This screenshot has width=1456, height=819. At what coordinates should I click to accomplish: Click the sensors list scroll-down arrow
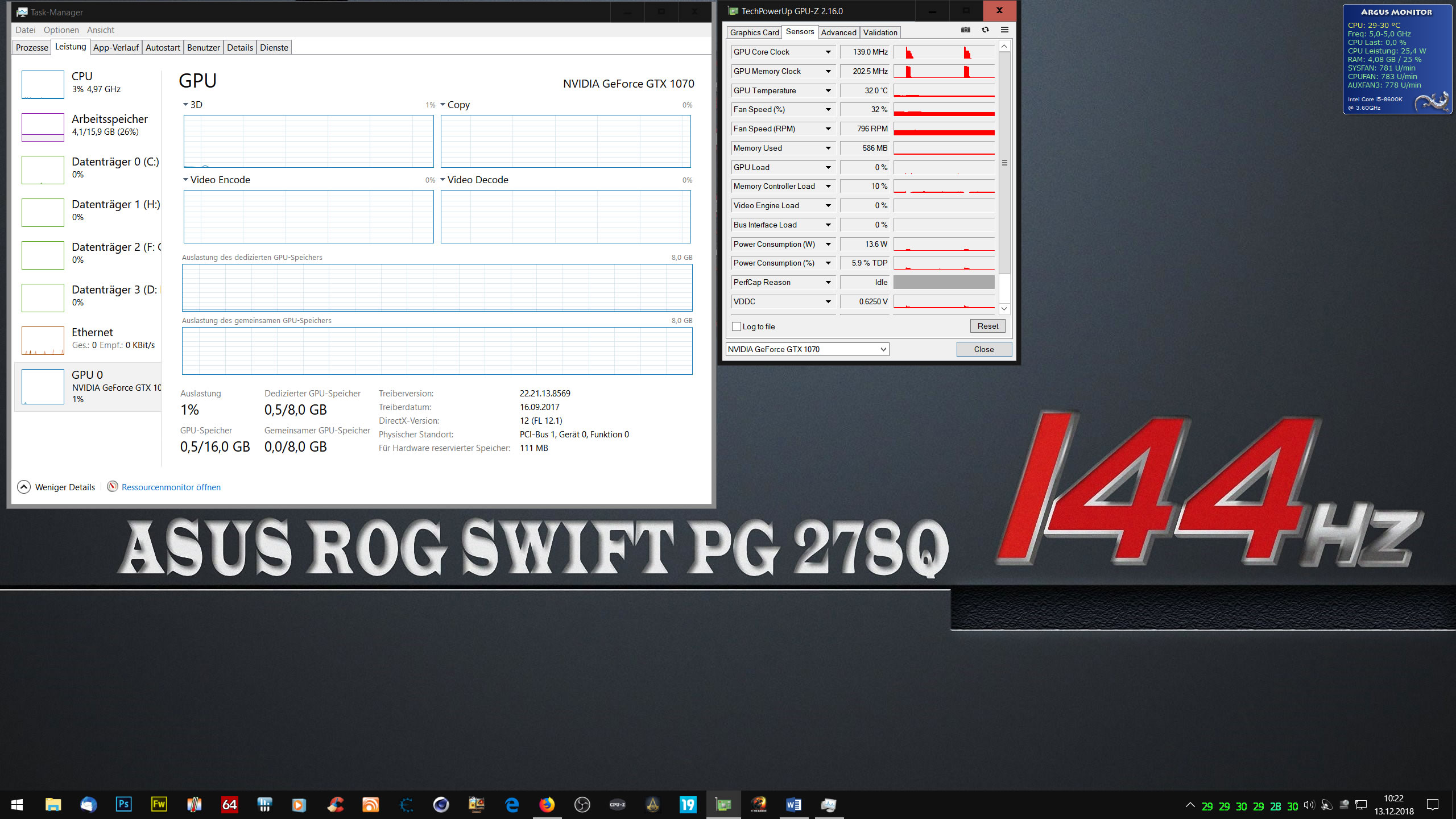click(x=1004, y=308)
